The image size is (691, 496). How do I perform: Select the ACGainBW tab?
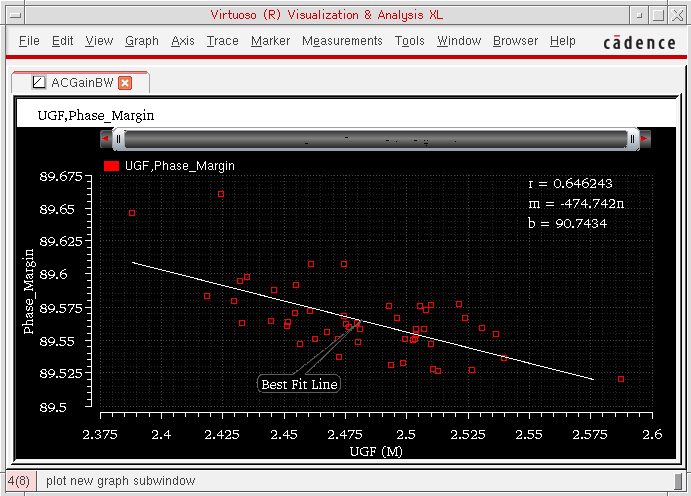(x=82, y=83)
